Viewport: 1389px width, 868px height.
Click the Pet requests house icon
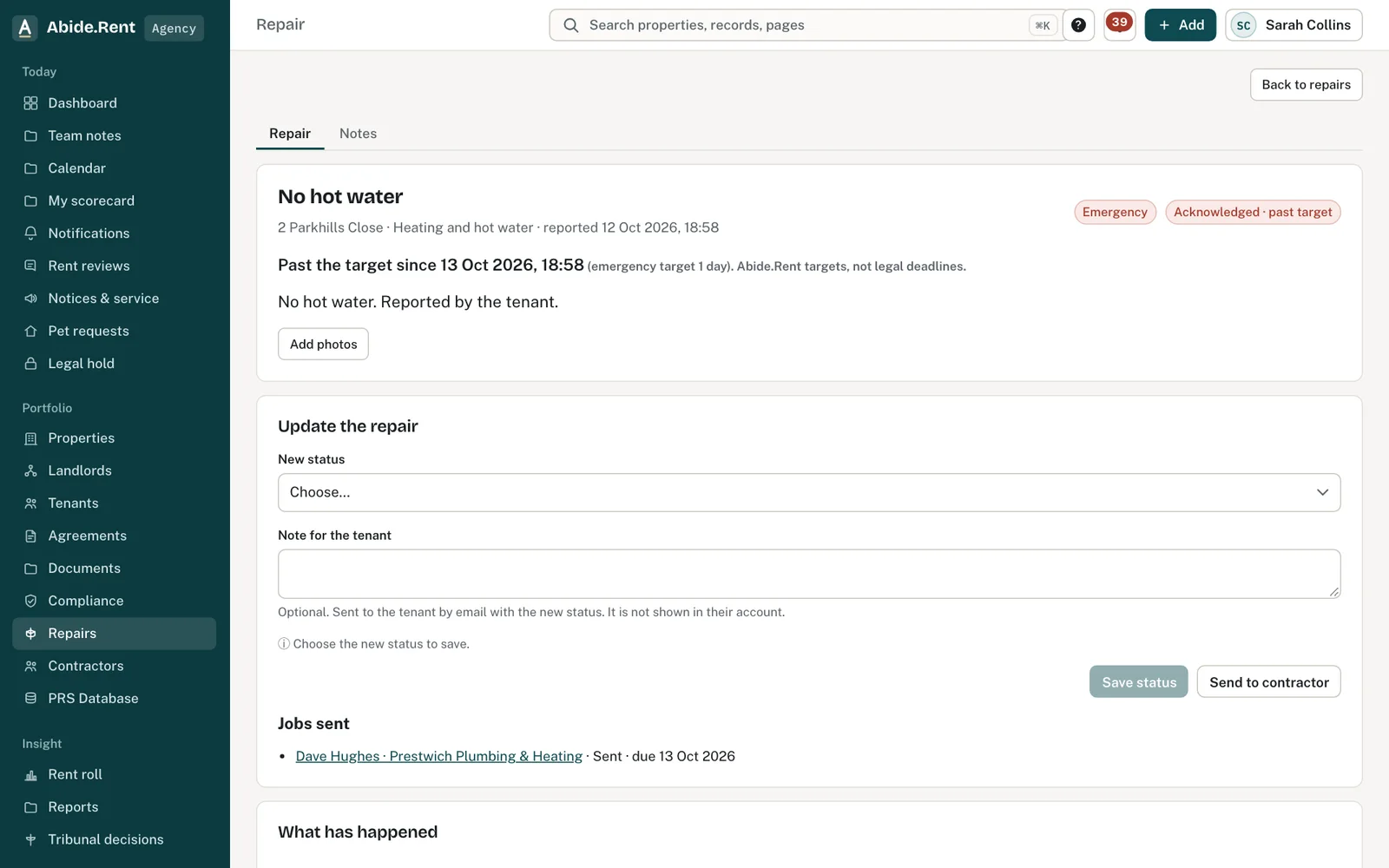[30, 332]
